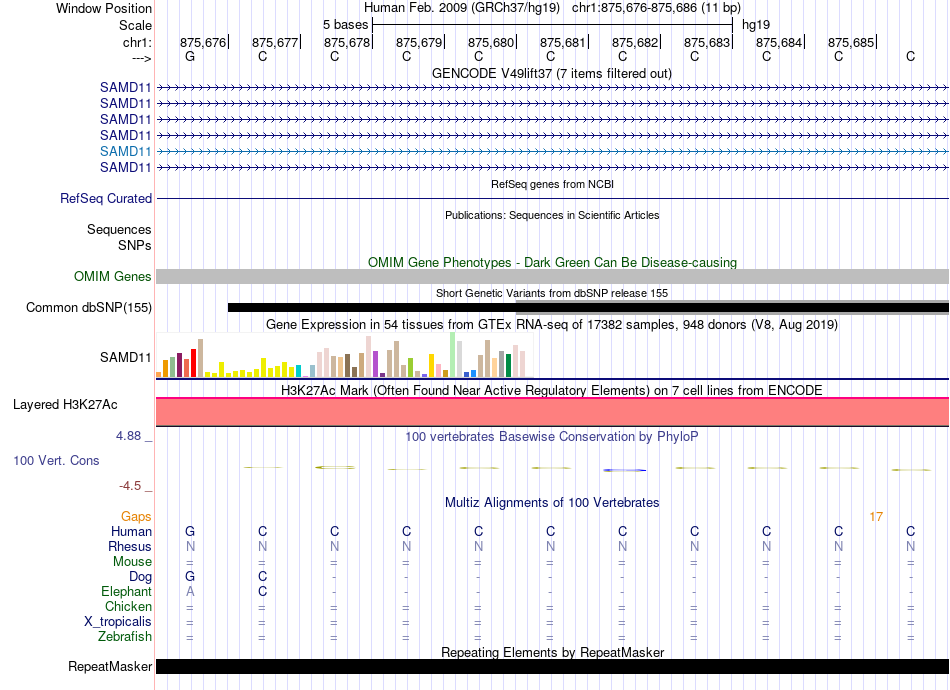Open '100 vertebrates Basewise Conservation by PhyloP' title
The height and width of the screenshot is (690, 950).
pos(552,437)
